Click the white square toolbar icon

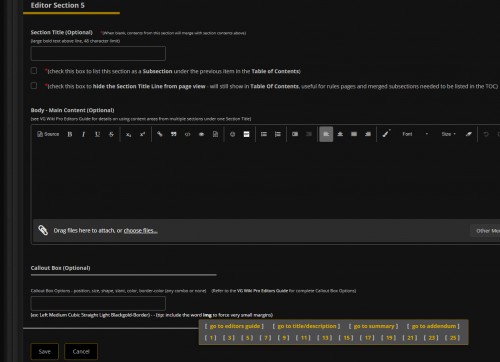pyautogui.click(x=246, y=134)
